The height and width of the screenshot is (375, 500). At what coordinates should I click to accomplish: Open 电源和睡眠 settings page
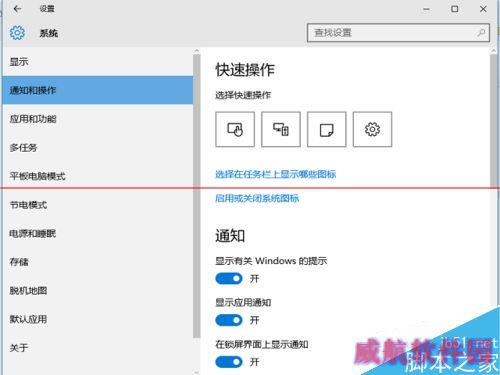click(x=97, y=233)
